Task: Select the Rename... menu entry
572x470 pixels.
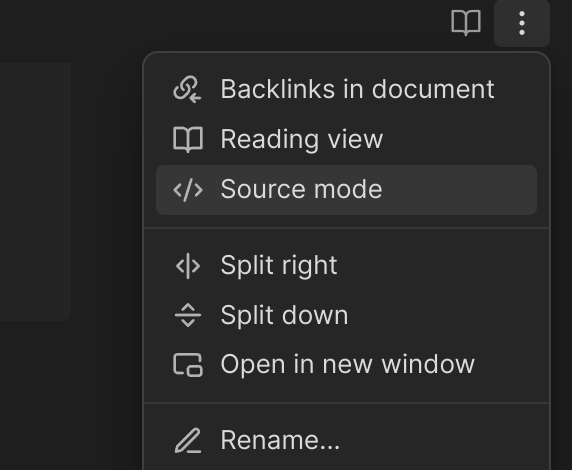Action: (x=346, y=440)
